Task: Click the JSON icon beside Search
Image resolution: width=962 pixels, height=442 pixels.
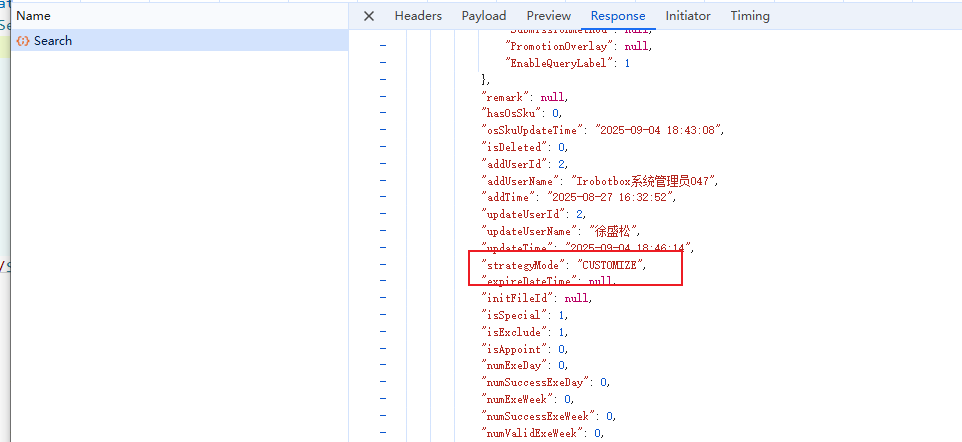Action: point(23,41)
